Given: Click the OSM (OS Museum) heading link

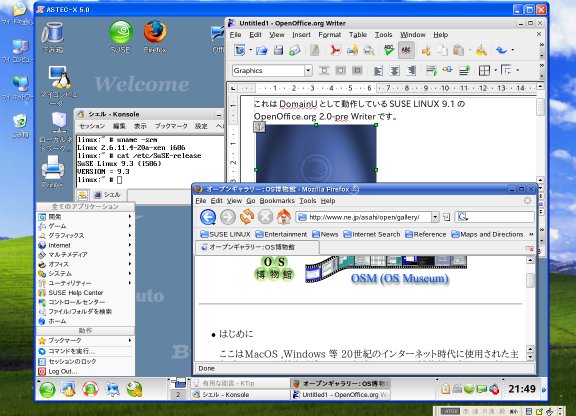Looking at the screenshot, I should [x=400, y=279].
